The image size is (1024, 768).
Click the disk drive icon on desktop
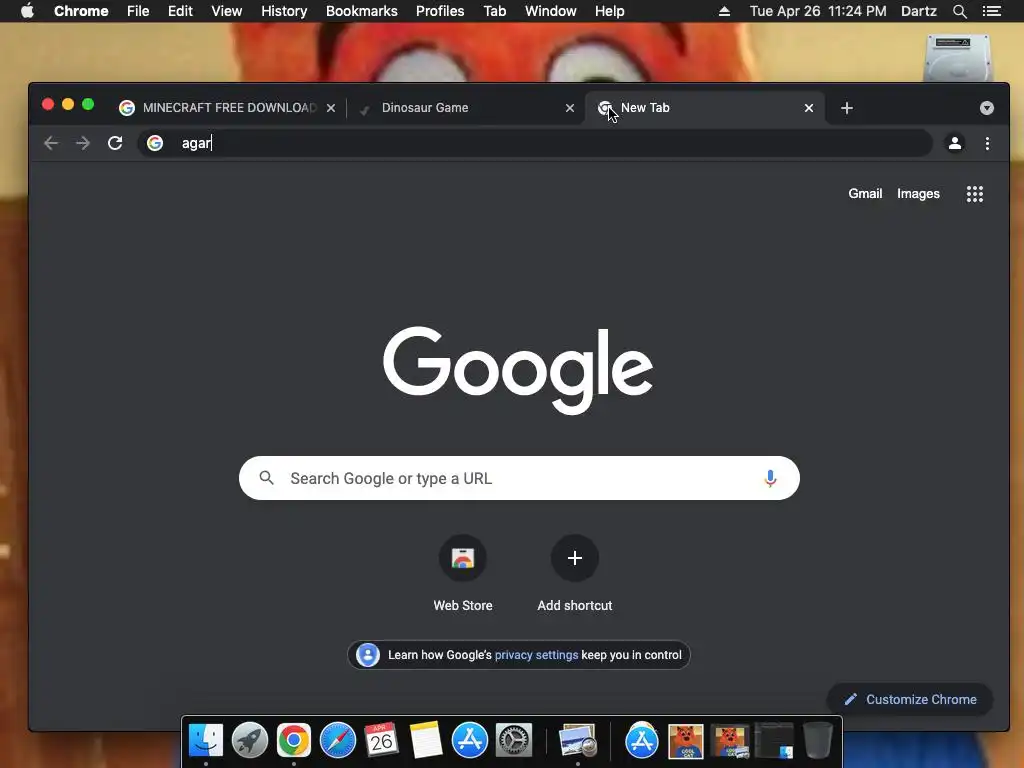[957, 57]
